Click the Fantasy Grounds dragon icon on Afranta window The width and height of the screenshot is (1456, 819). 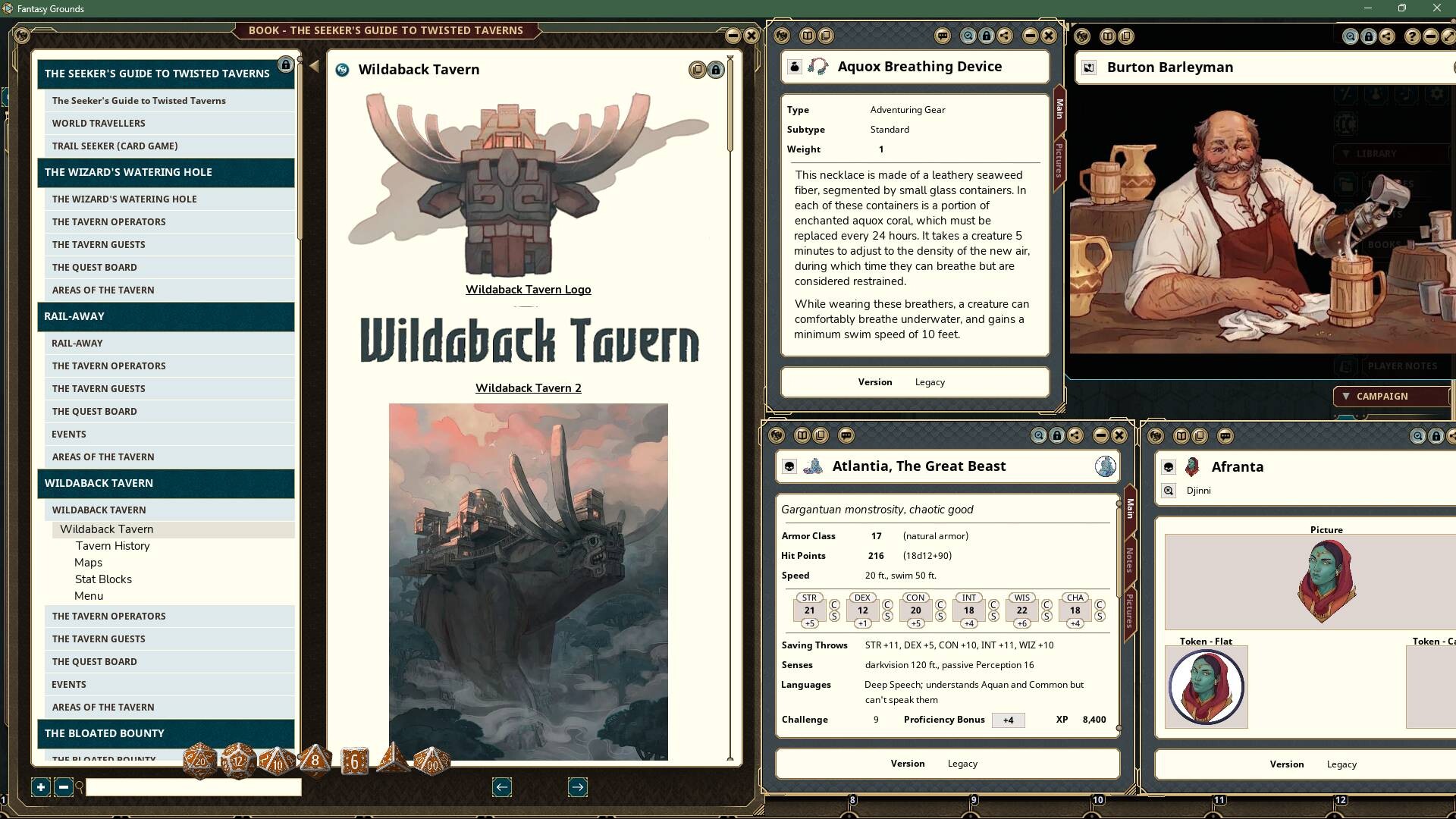[1155, 435]
